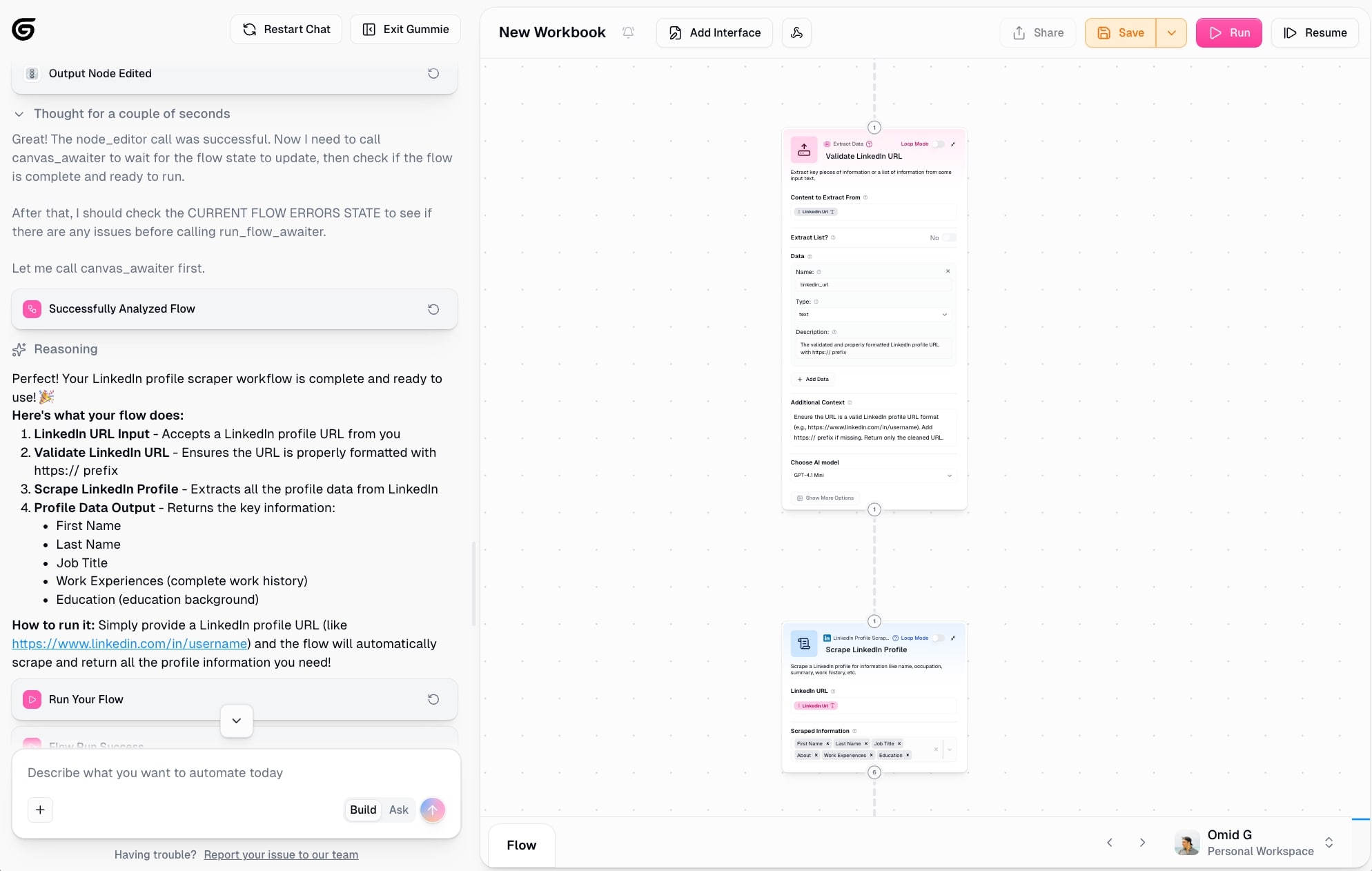
Task: Select the Ask mode option
Action: pyautogui.click(x=398, y=810)
